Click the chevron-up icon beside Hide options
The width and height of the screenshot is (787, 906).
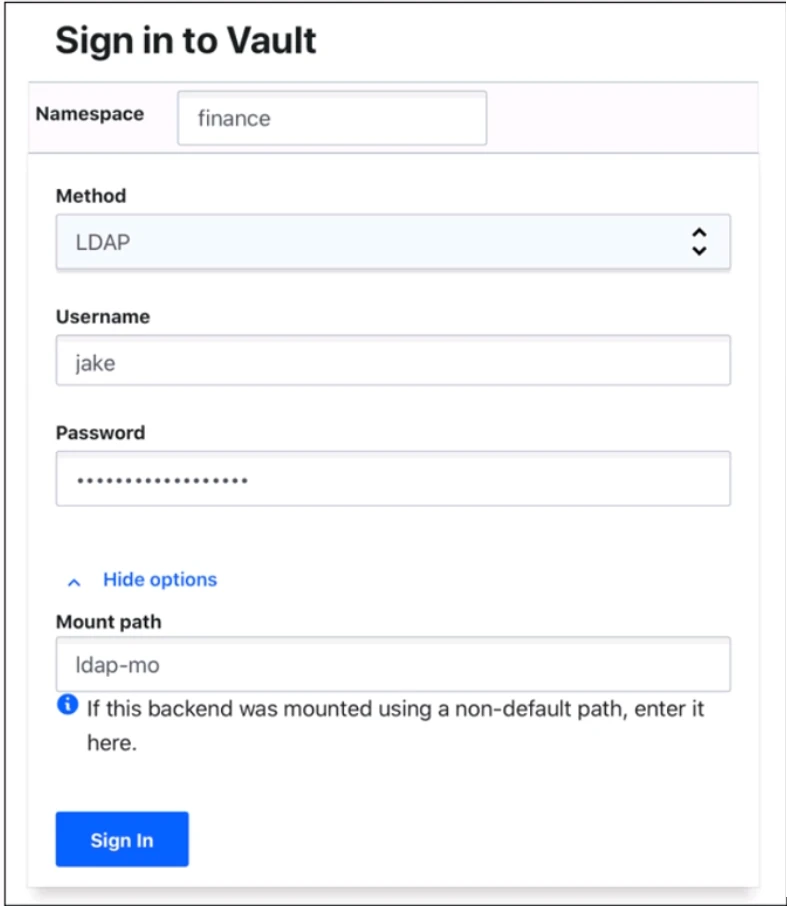pos(73,581)
